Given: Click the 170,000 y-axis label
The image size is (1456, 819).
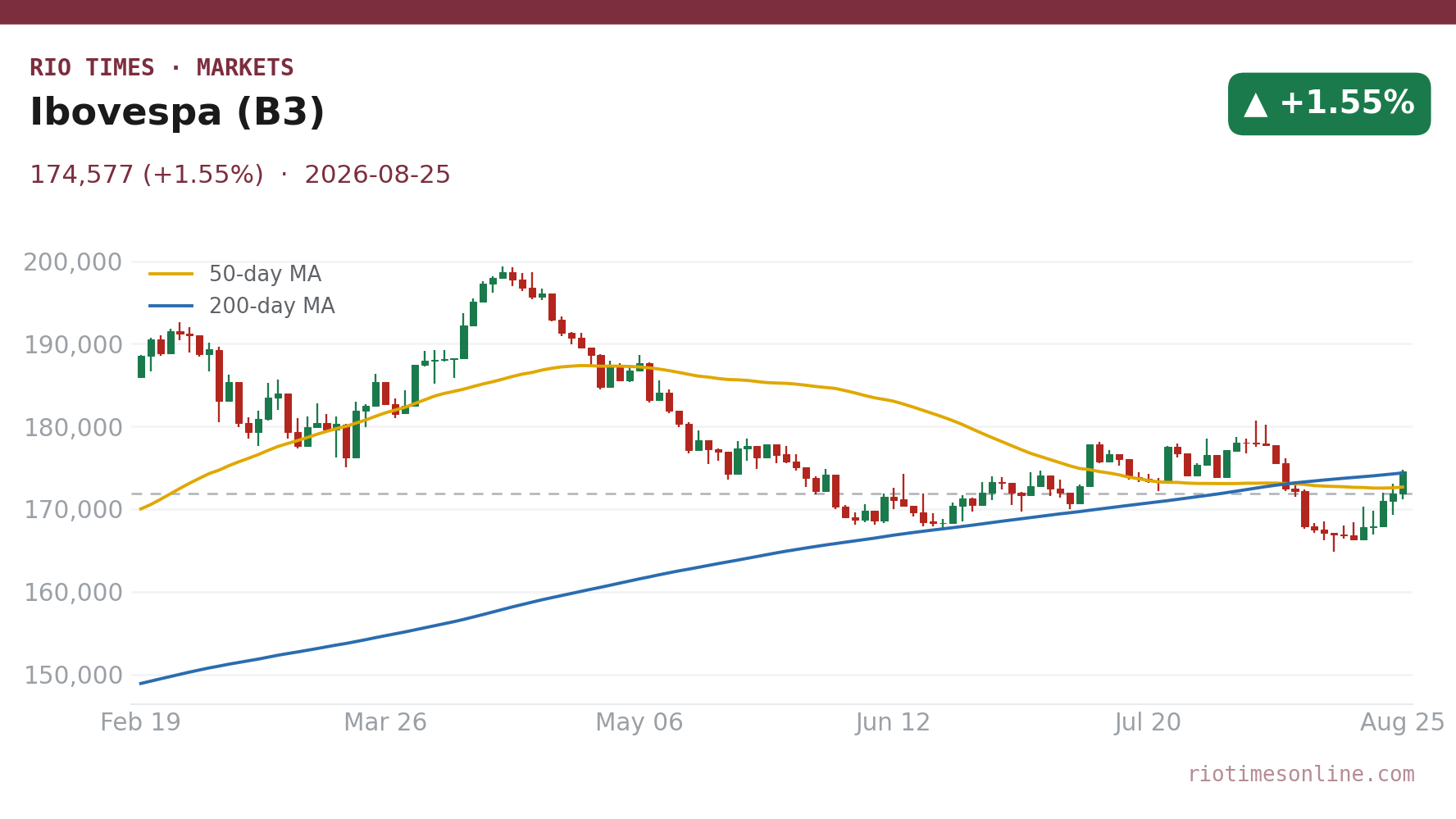Looking at the screenshot, I should pyautogui.click(x=73, y=510).
